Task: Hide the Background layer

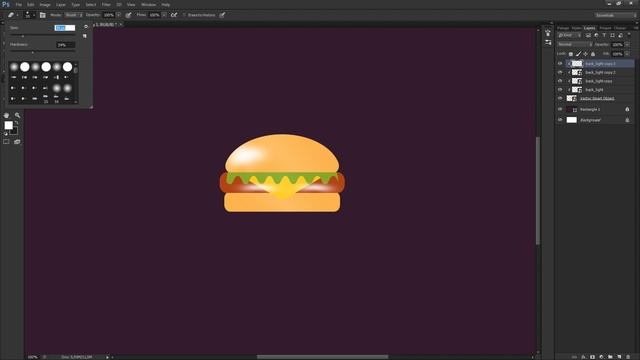Action: (560, 120)
